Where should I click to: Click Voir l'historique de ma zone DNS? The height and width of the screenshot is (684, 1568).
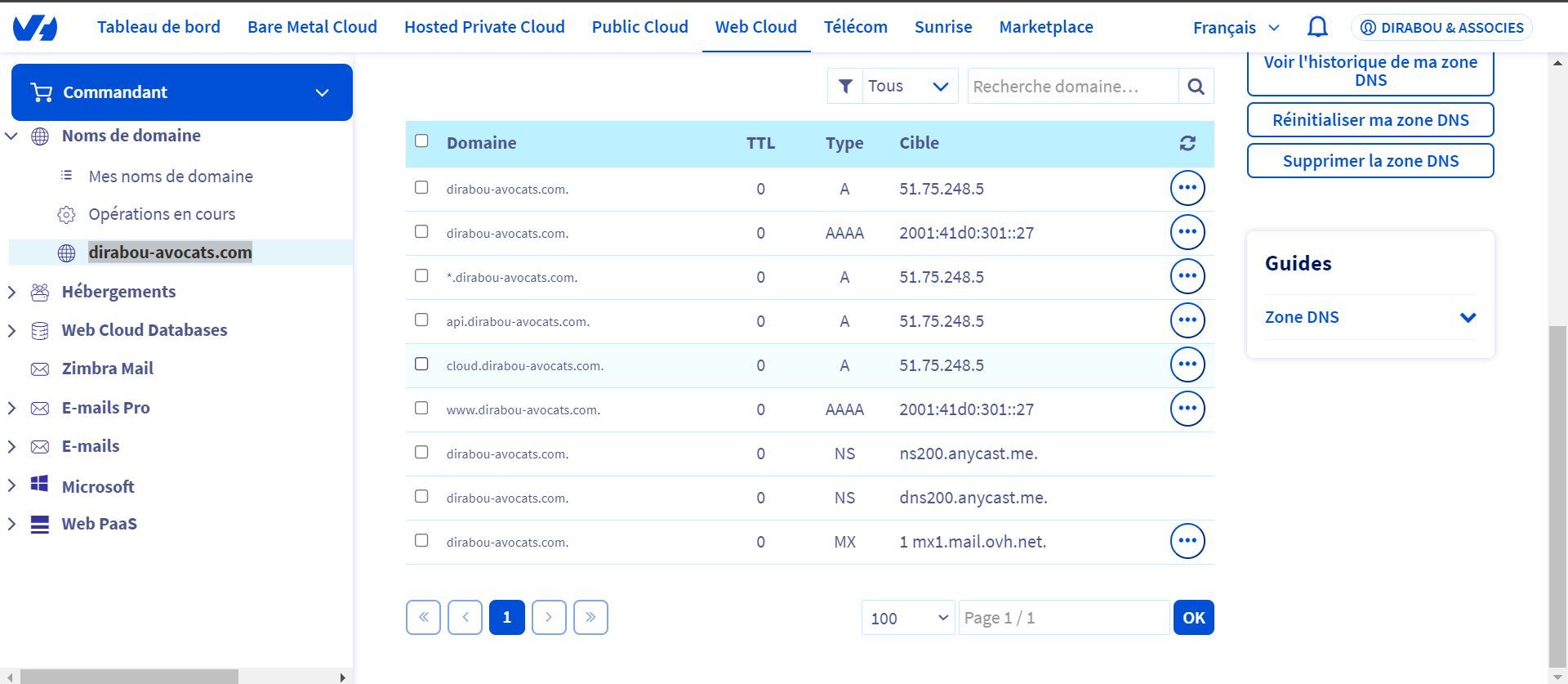pyautogui.click(x=1370, y=71)
